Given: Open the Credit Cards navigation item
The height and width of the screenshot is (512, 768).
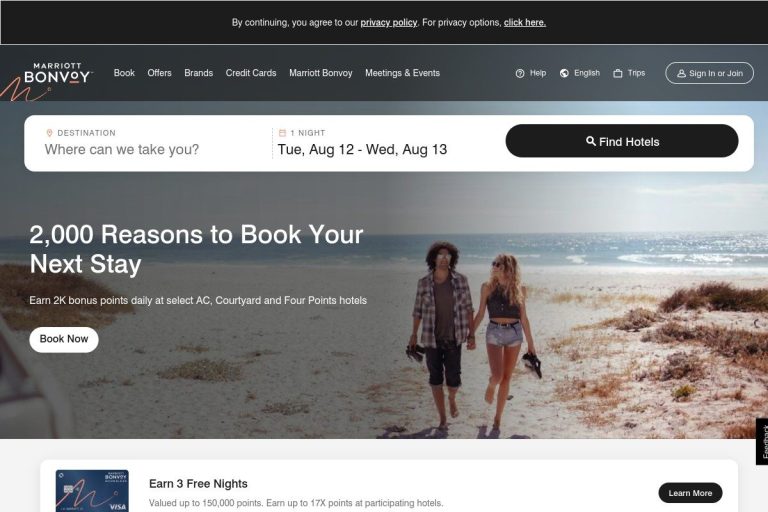Looking at the screenshot, I should (251, 73).
